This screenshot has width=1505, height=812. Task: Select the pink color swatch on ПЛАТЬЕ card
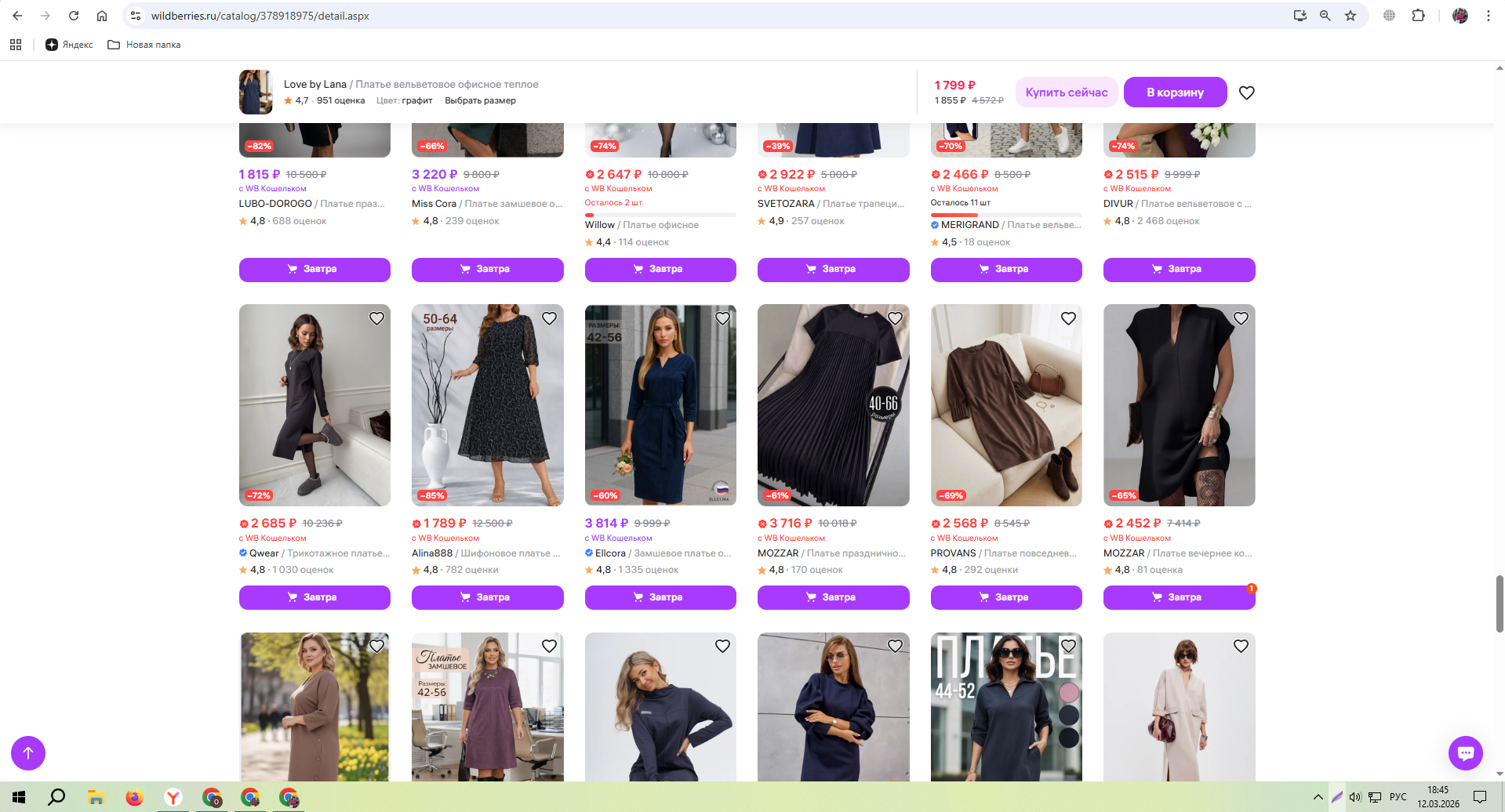(1068, 693)
